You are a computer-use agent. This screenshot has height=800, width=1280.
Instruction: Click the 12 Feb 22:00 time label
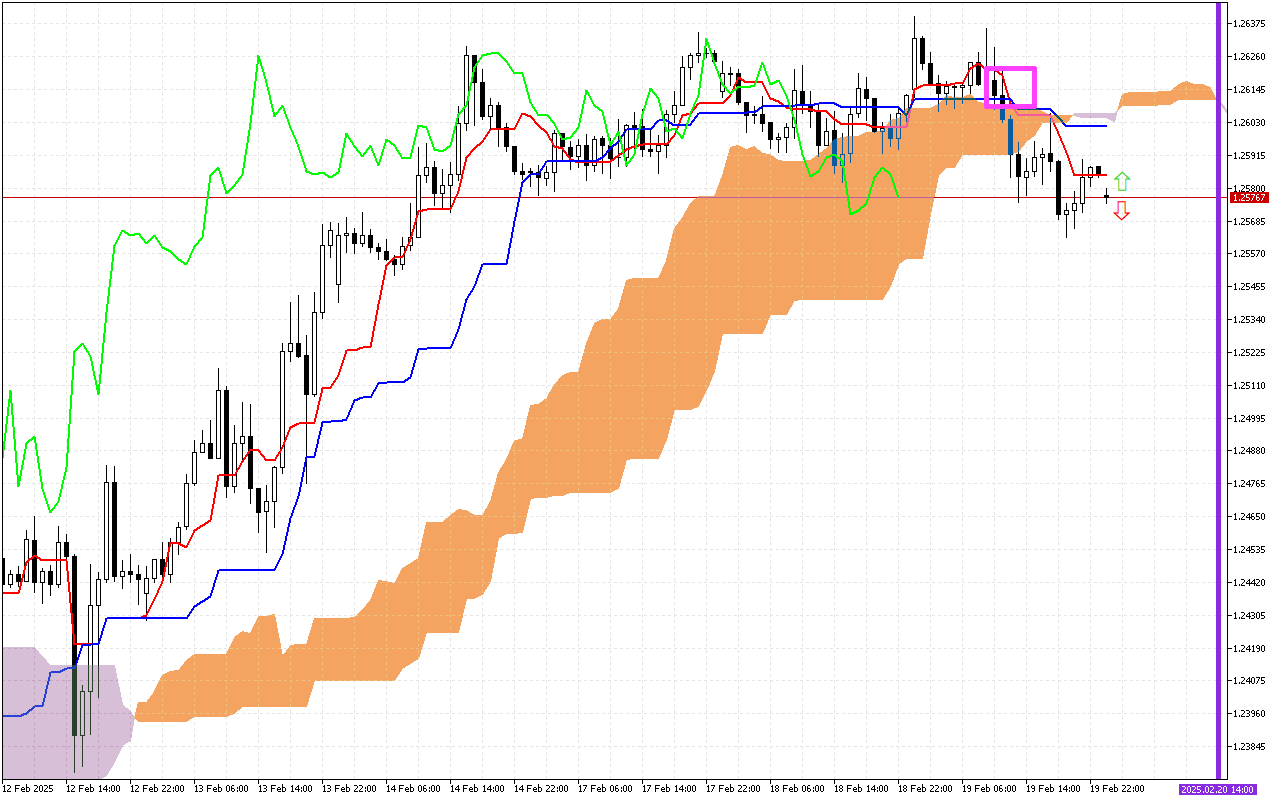pyautogui.click(x=157, y=789)
